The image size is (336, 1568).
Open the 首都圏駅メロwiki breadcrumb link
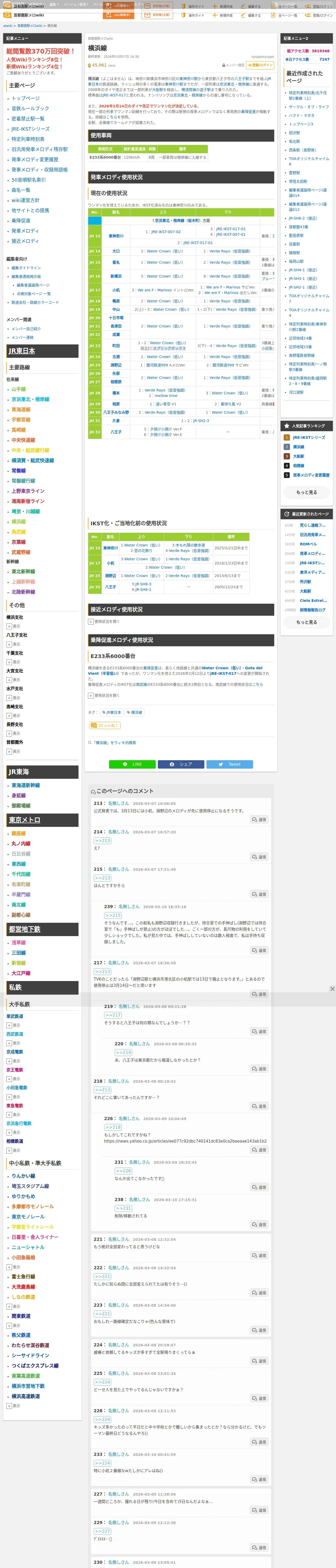pos(30,26)
